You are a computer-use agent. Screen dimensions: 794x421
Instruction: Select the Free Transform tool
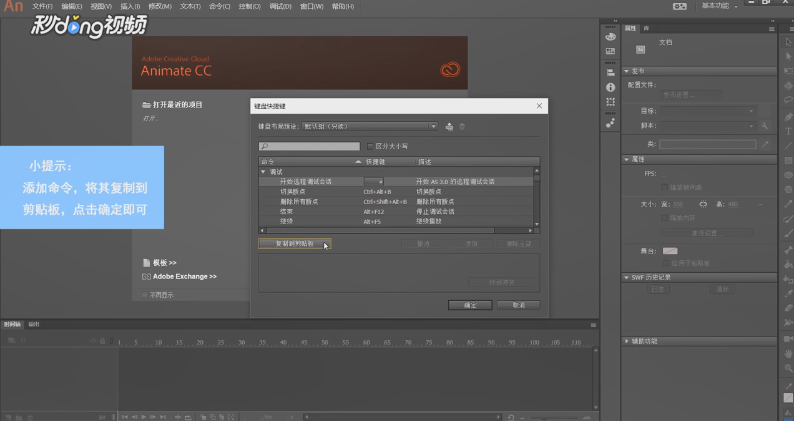point(788,71)
